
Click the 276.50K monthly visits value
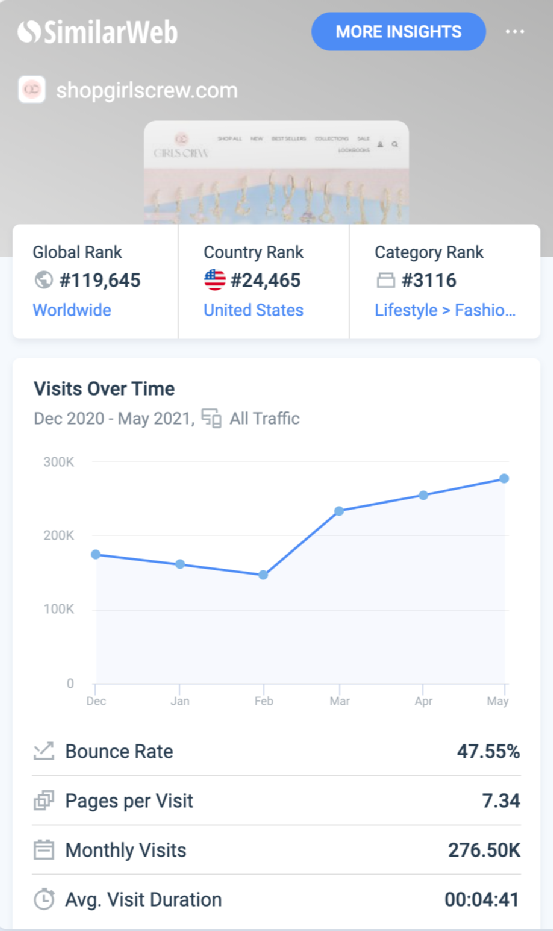pos(484,850)
